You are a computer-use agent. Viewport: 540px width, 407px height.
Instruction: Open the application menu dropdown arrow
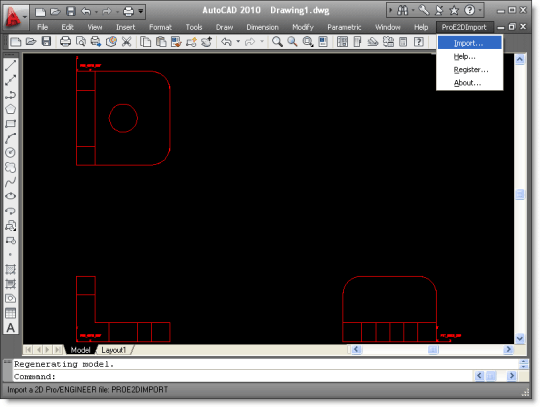tap(25, 16)
